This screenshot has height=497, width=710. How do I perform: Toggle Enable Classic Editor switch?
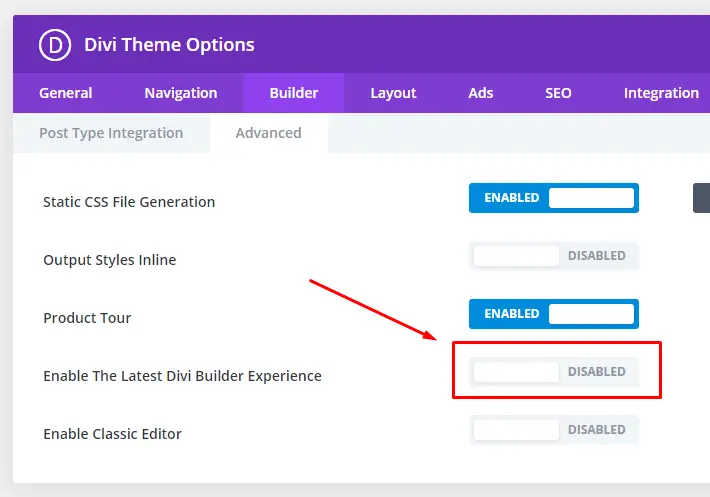coord(554,430)
